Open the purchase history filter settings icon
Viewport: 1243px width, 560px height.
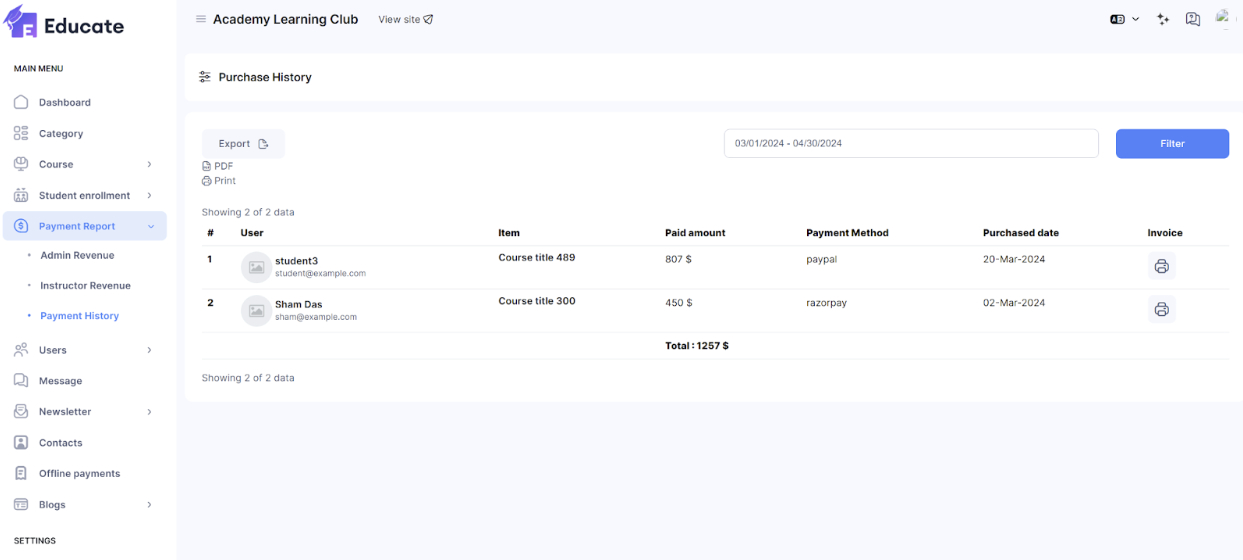(205, 77)
